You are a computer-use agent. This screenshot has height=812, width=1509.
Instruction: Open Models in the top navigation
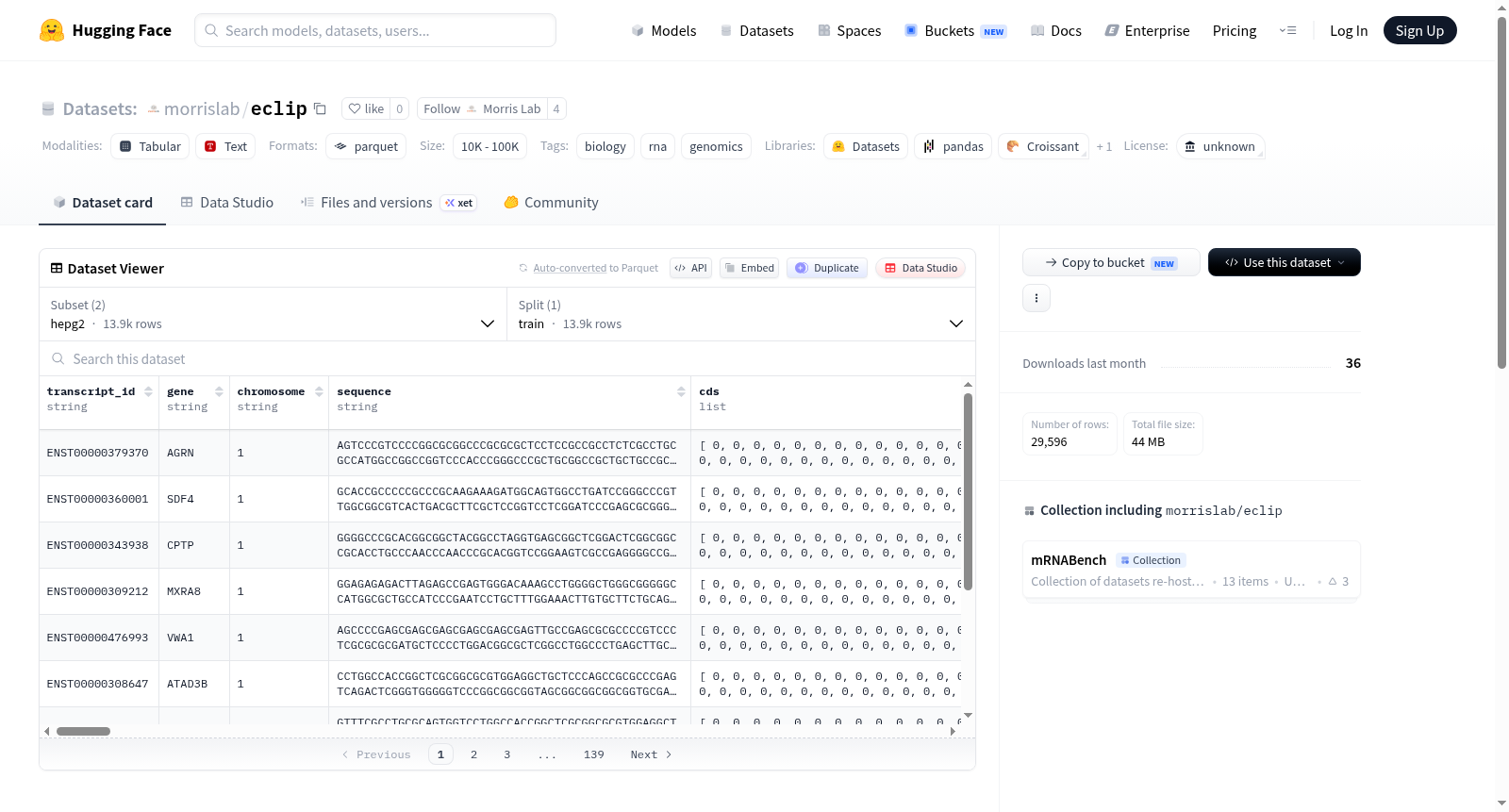coord(664,30)
